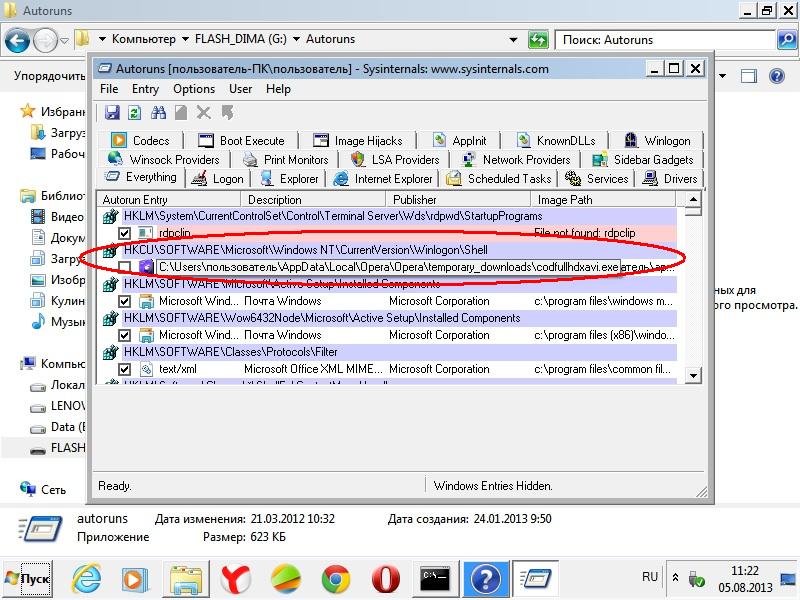Launch Opera from the taskbar

pyautogui.click(x=385, y=578)
